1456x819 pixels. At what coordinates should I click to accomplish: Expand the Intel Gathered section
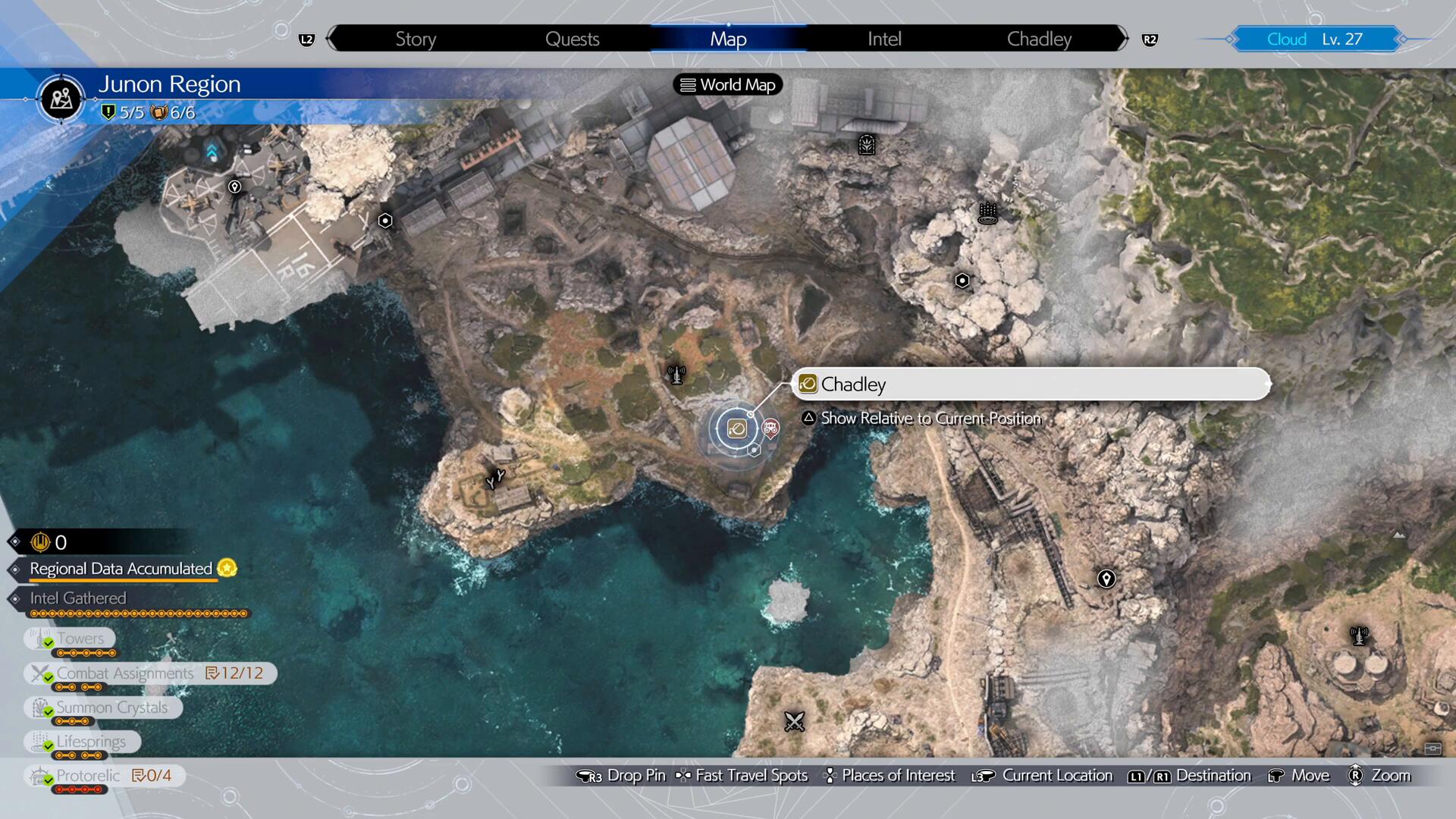click(x=77, y=598)
